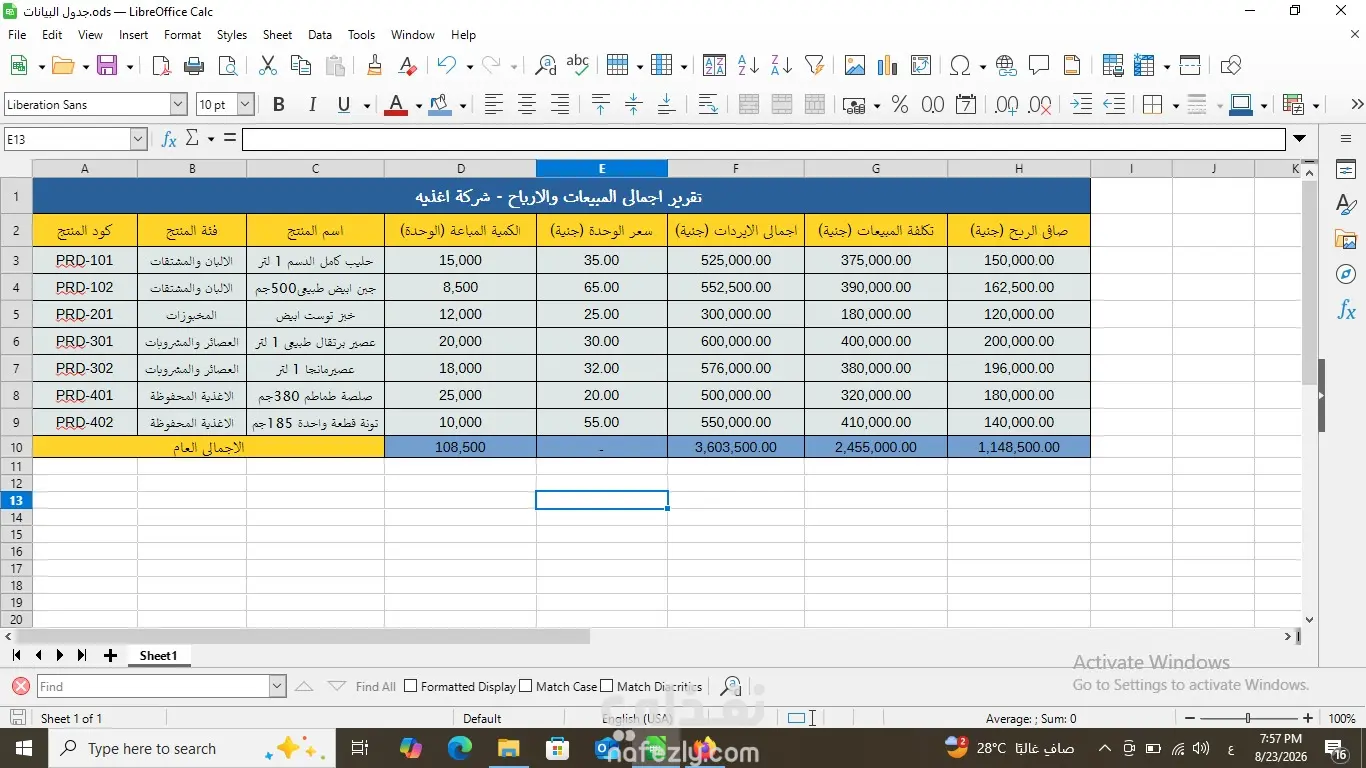Open the Format menu
Viewport: 1366px width, 768px height.
(x=182, y=35)
